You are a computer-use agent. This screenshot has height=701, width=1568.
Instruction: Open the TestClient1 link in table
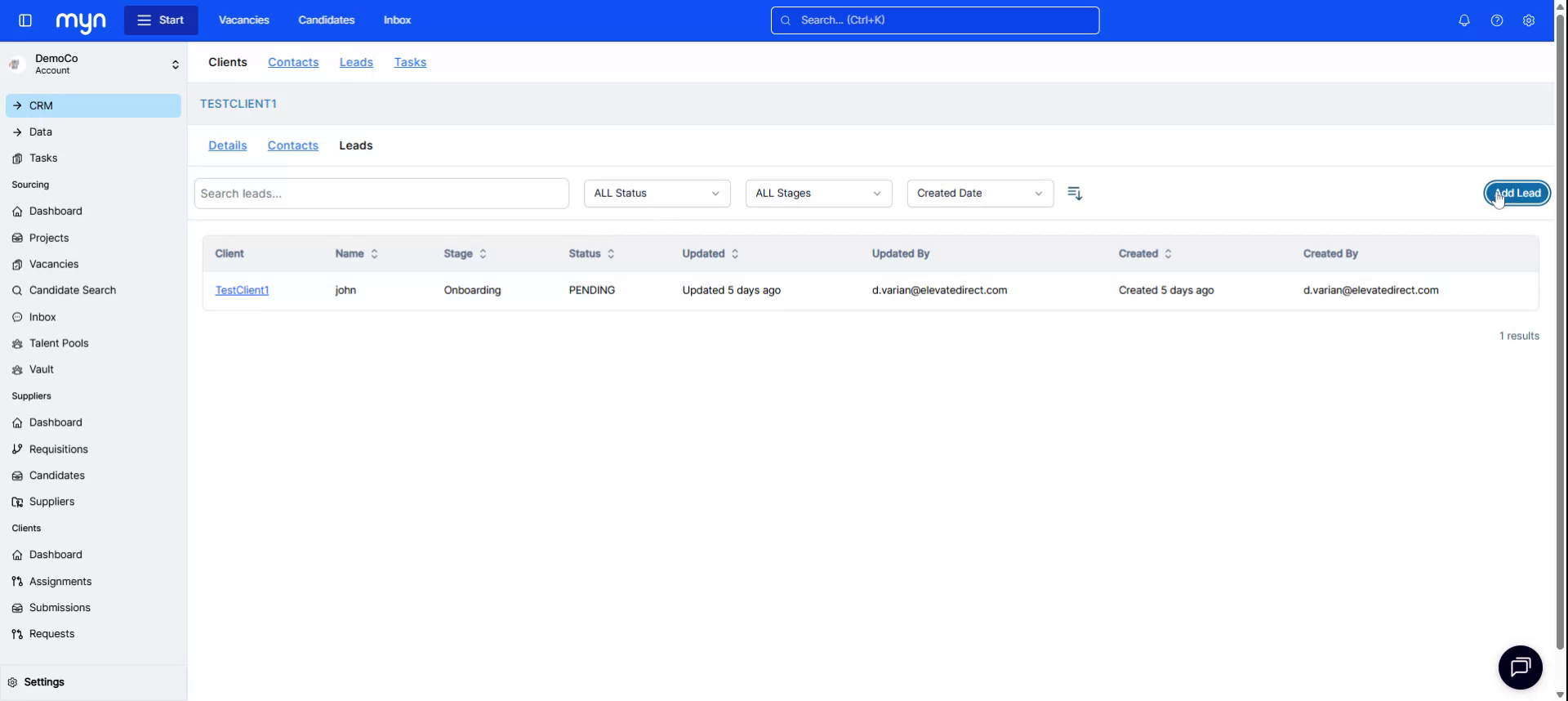click(242, 290)
